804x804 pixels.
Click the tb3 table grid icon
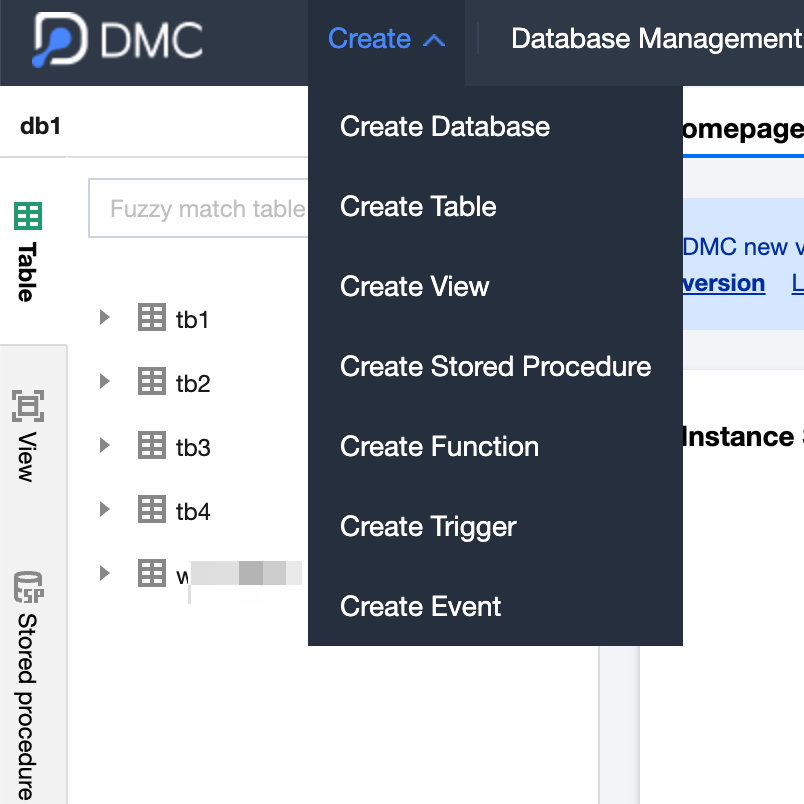(151, 446)
